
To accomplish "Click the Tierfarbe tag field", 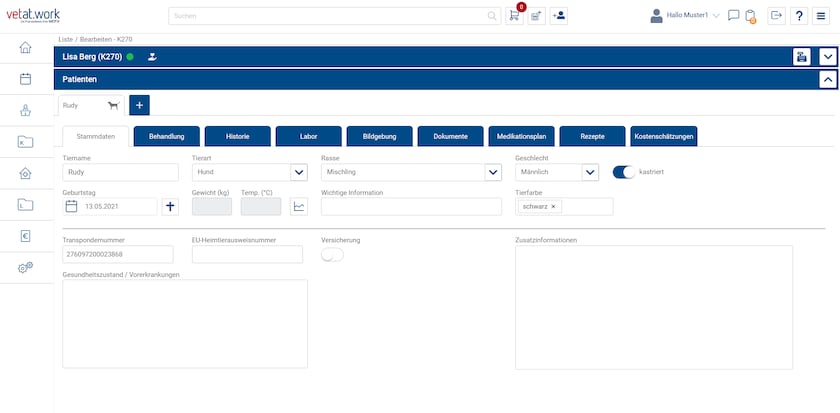I will tap(564, 207).
